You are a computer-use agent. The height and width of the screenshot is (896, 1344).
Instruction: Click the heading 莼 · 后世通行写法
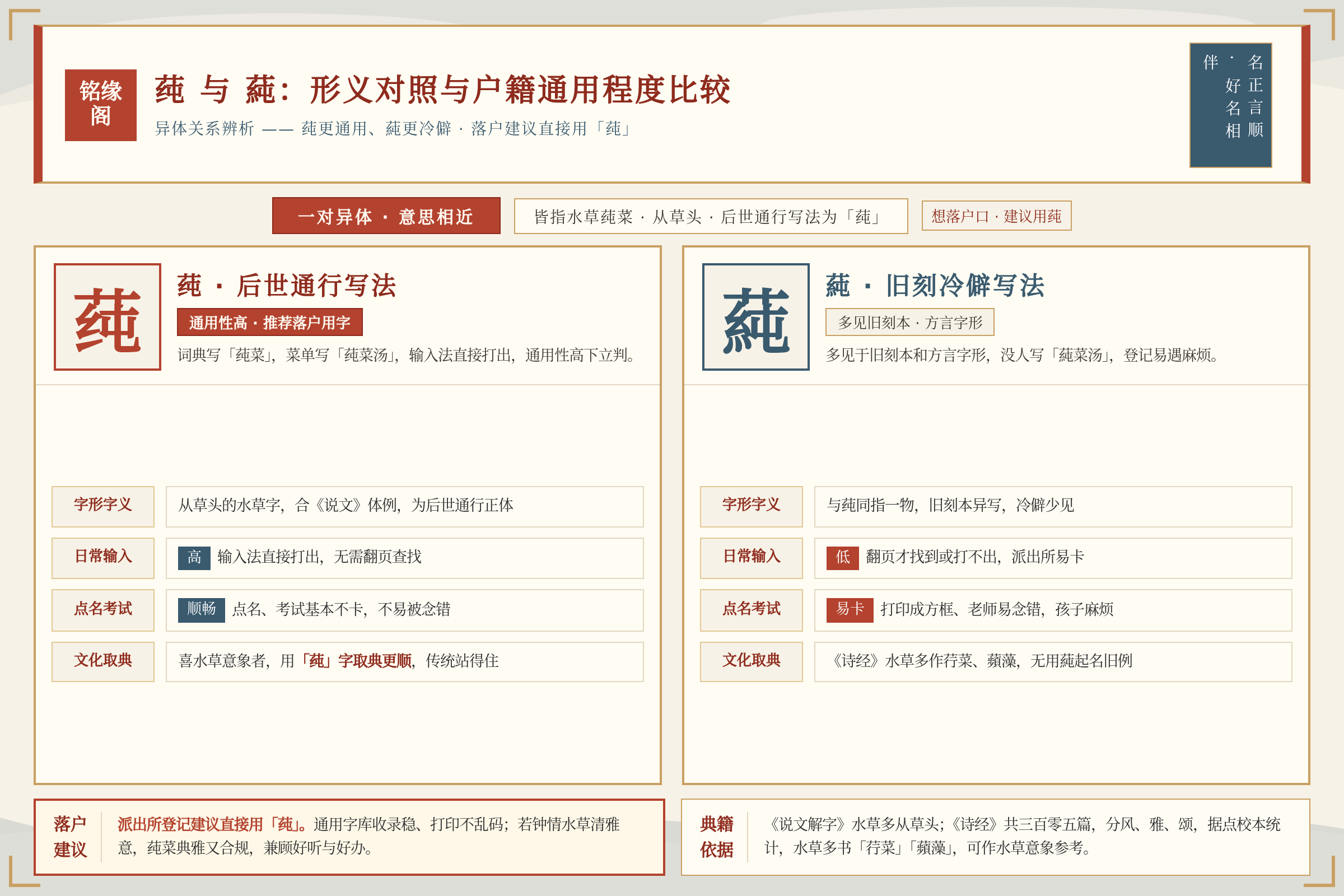pos(286,286)
